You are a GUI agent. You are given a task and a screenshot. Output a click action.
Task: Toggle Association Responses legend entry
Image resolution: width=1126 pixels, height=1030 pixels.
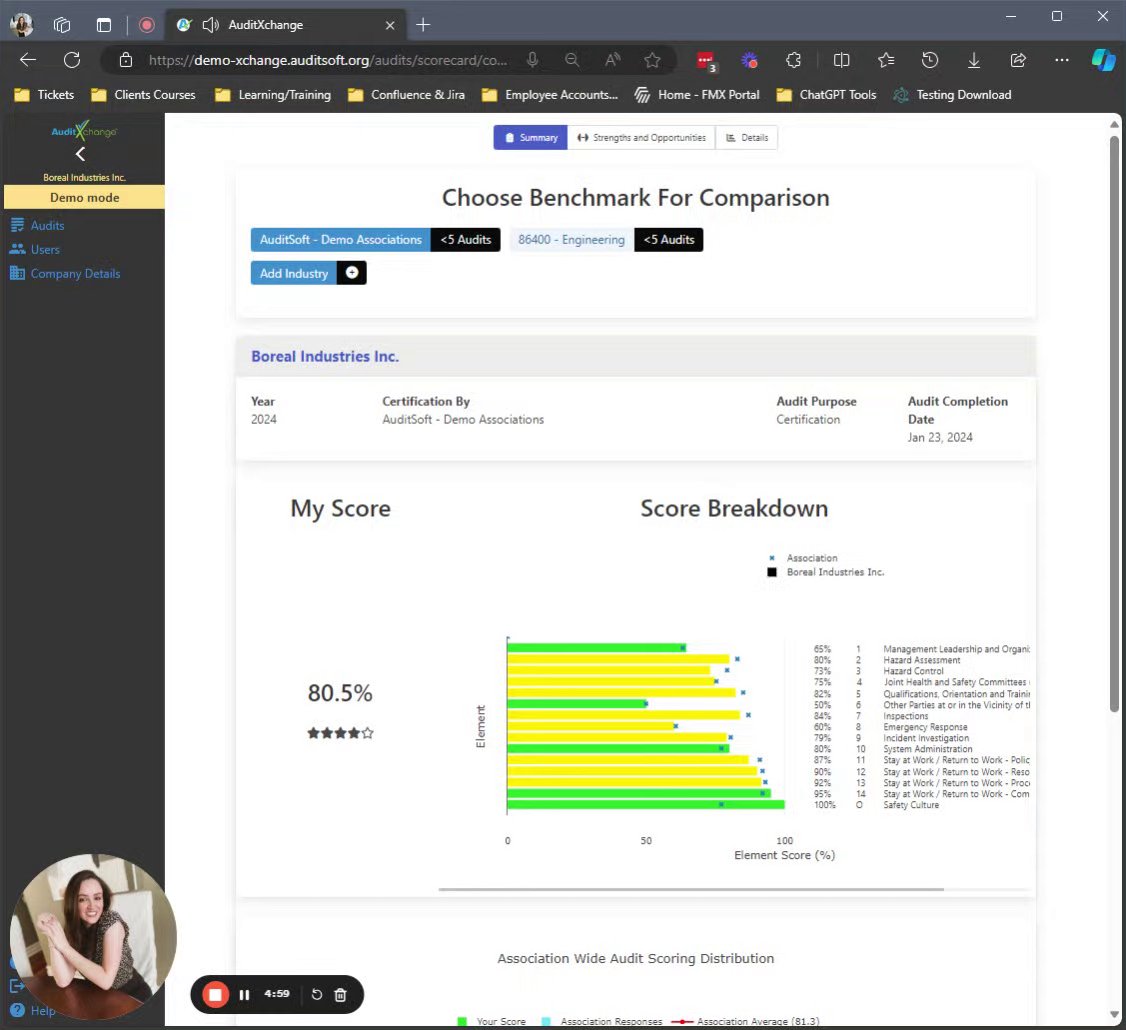click(602, 1021)
